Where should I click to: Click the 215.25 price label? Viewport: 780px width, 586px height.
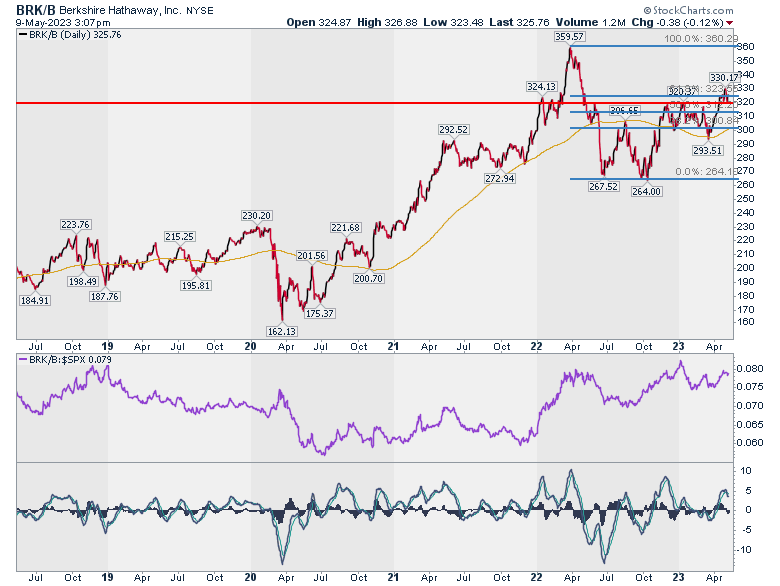[180, 236]
